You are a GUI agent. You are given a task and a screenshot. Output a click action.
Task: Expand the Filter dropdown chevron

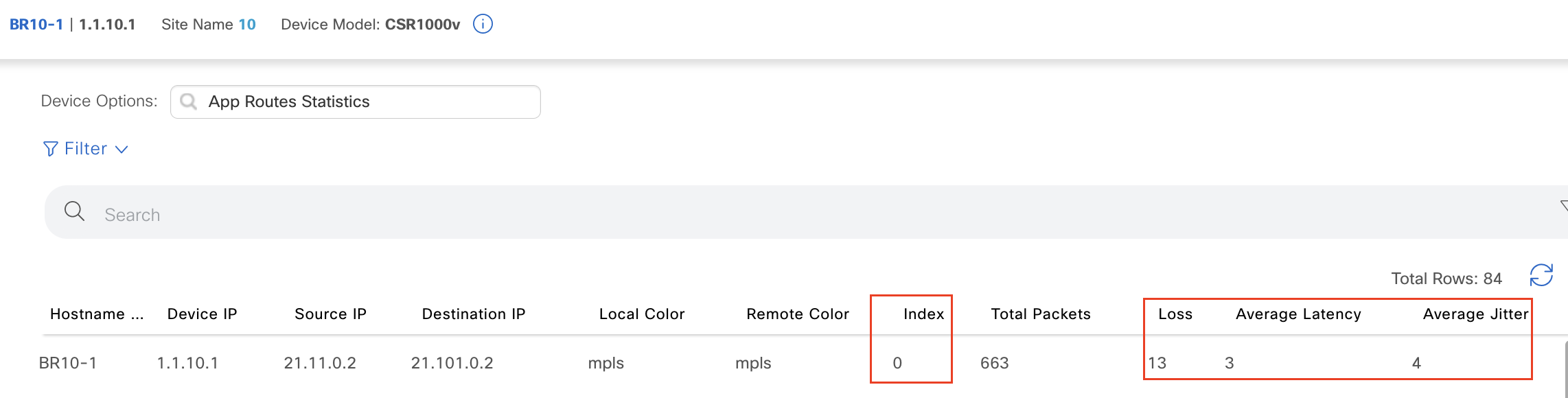pyautogui.click(x=122, y=150)
